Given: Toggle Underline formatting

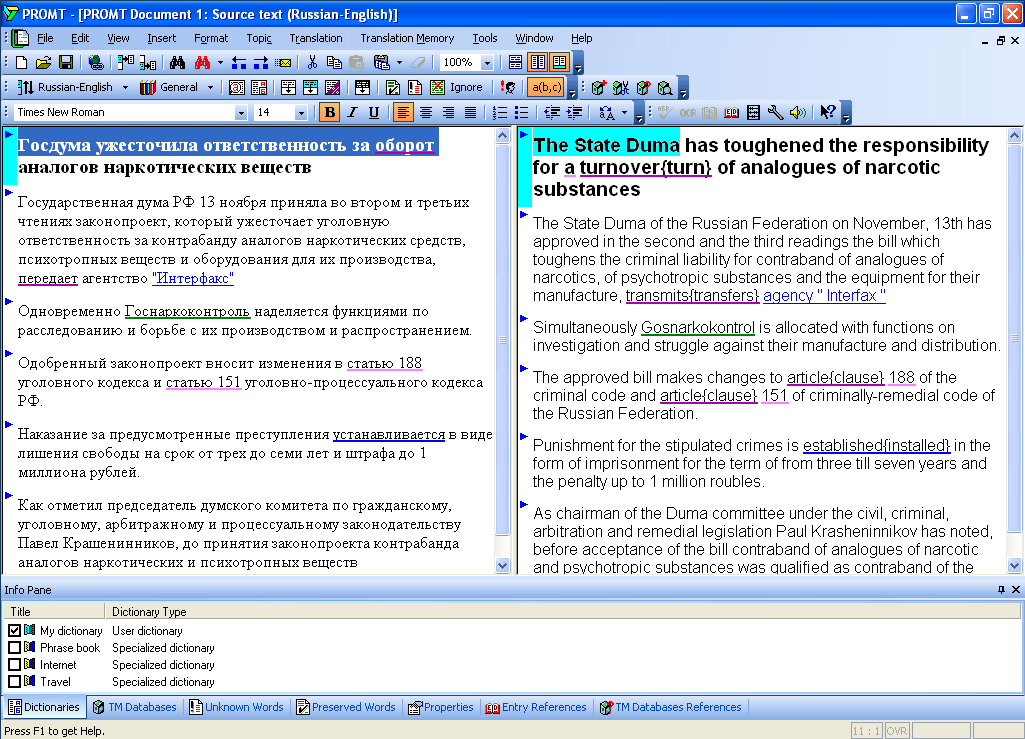Looking at the screenshot, I should tap(374, 112).
